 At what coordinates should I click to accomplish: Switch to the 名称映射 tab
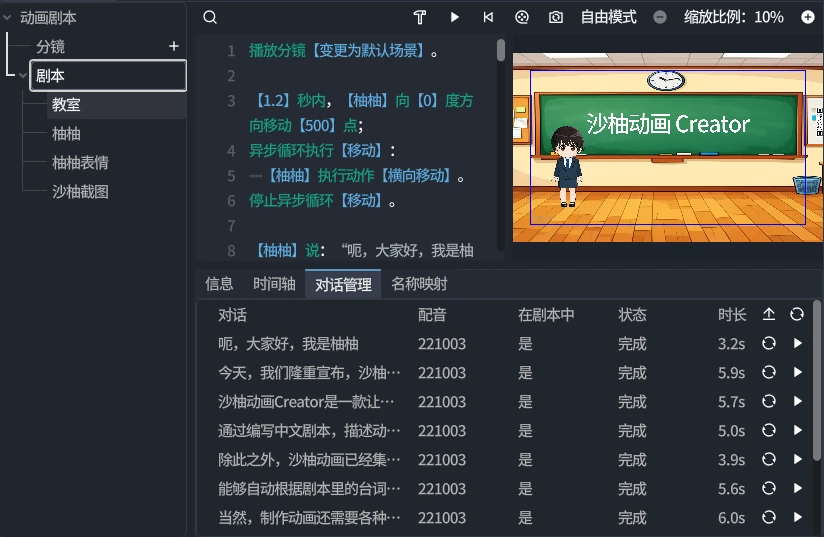tap(419, 284)
